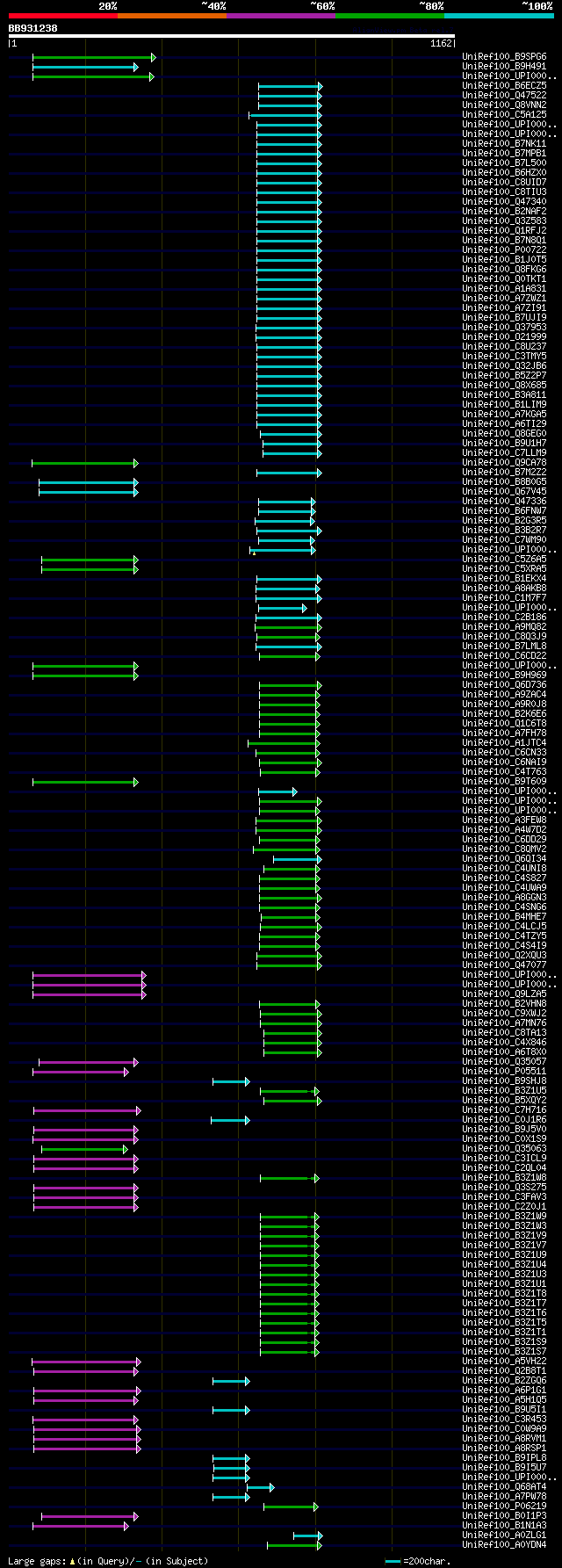The width and height of the screenshot is (562, 1568).
Task: Click the cyan ~100% identity legend segment
Action: [x=499, y=16]
